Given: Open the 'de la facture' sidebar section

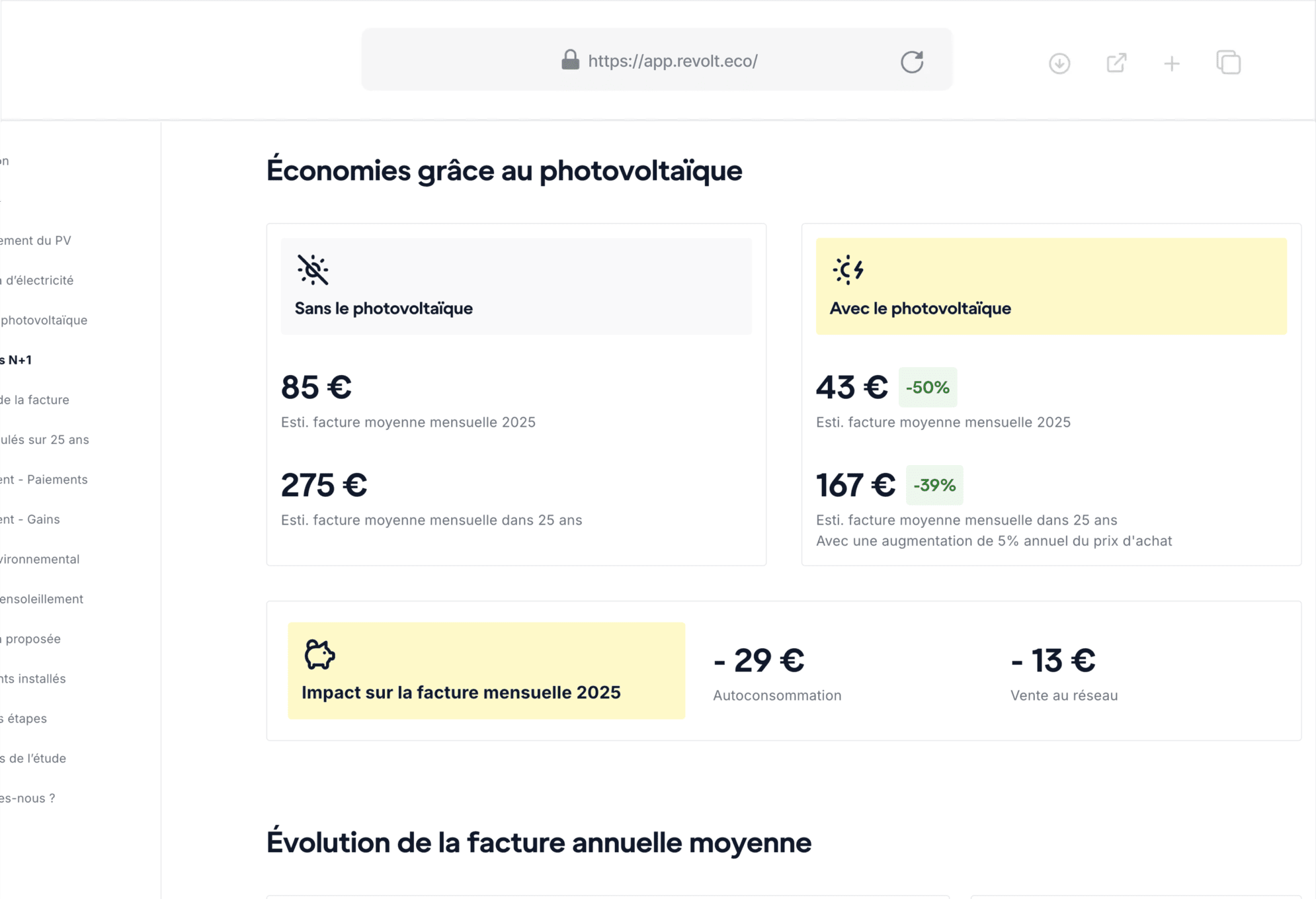Looking at the screenshot, I should click(34, 400).
